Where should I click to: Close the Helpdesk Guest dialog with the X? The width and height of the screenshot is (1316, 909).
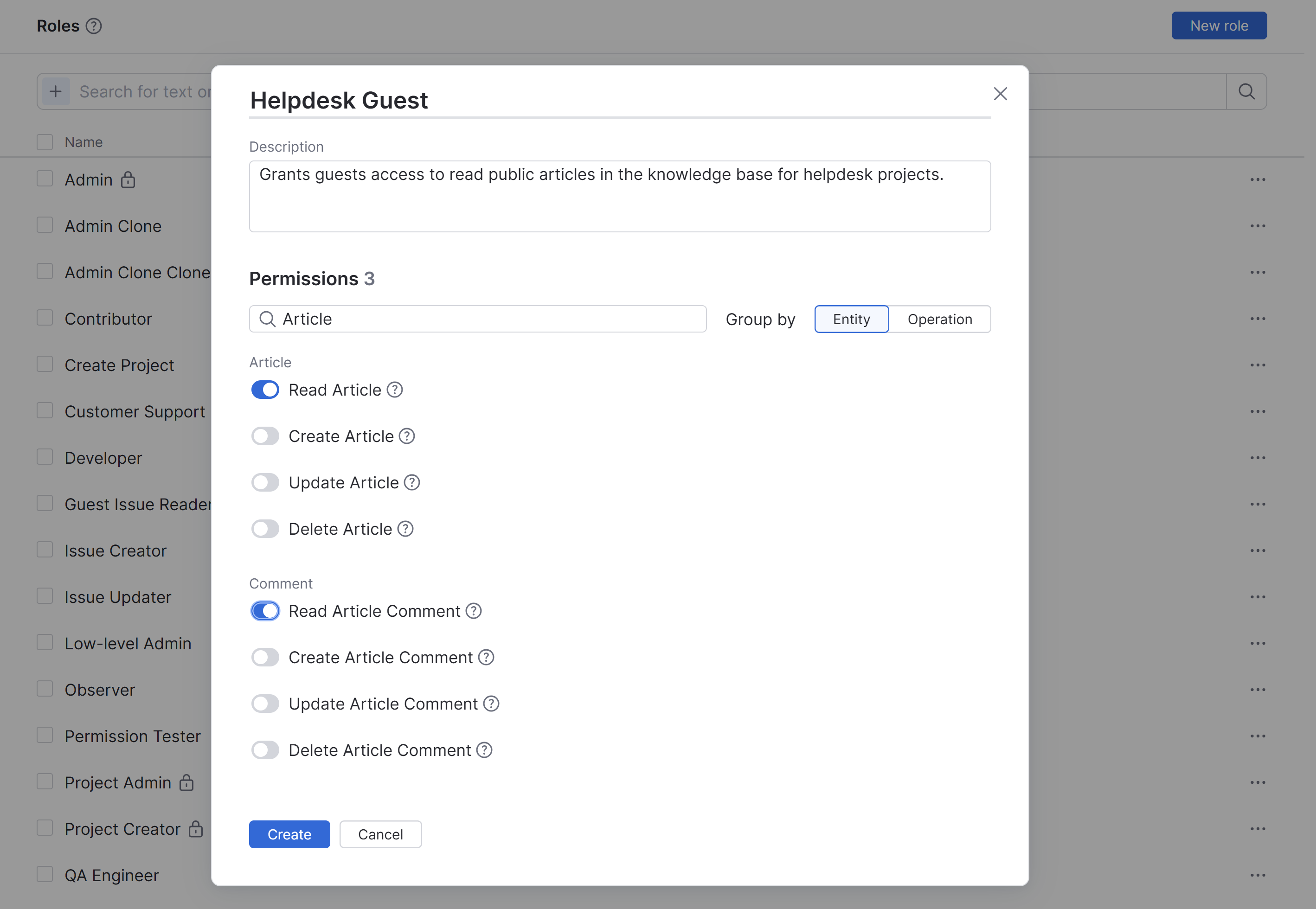(1001, 93)
